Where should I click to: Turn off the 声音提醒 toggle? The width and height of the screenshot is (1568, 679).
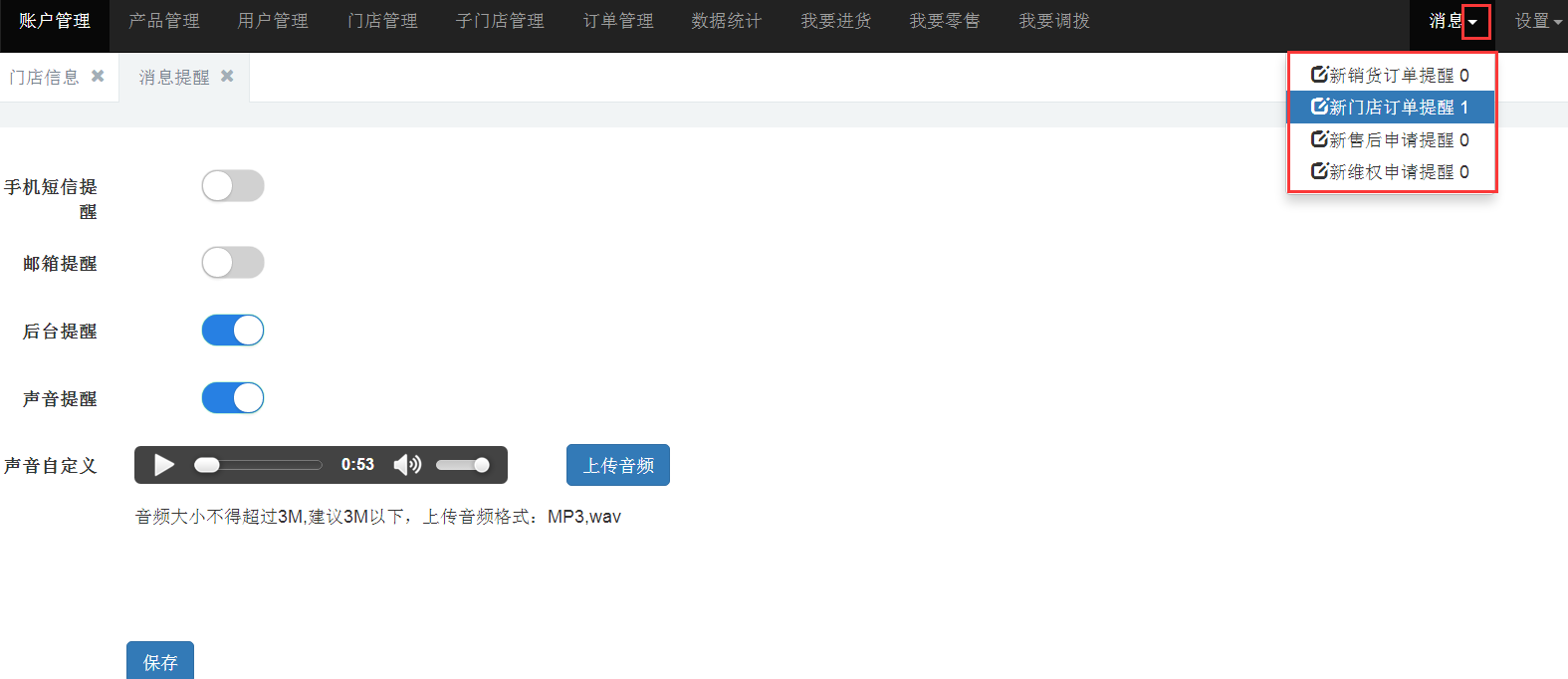pos(233,398)
